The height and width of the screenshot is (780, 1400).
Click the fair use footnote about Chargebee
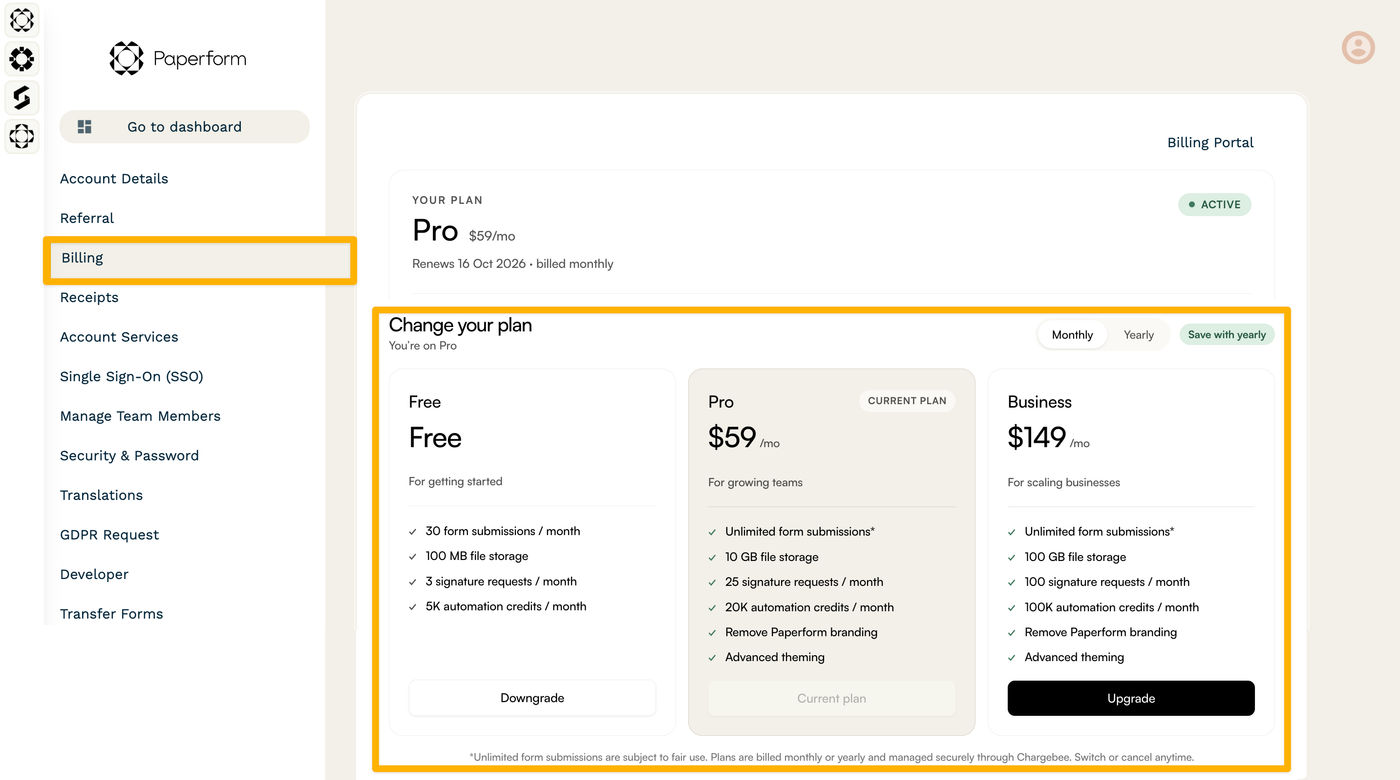[x=831, y=757]
